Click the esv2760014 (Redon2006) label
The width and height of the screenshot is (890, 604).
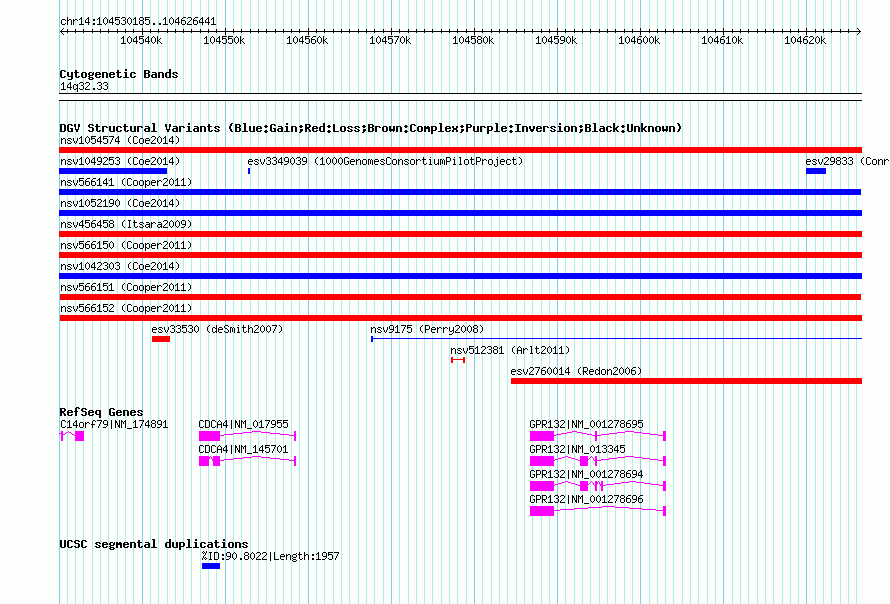[576, 371]
